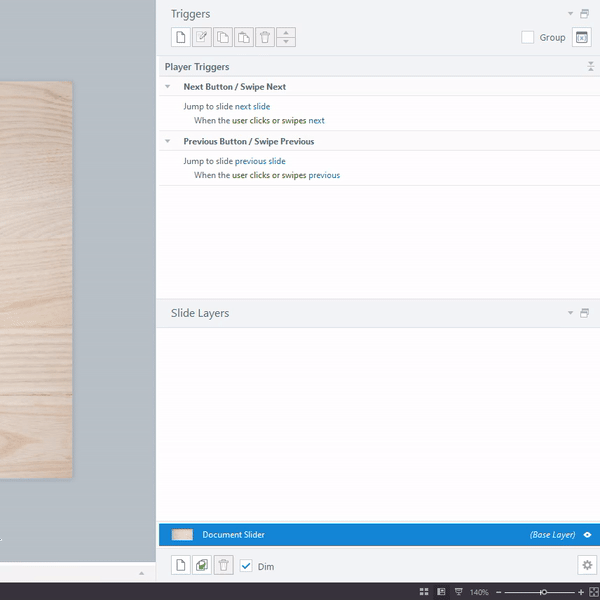Add a new slide layer

tap(181, 565)
